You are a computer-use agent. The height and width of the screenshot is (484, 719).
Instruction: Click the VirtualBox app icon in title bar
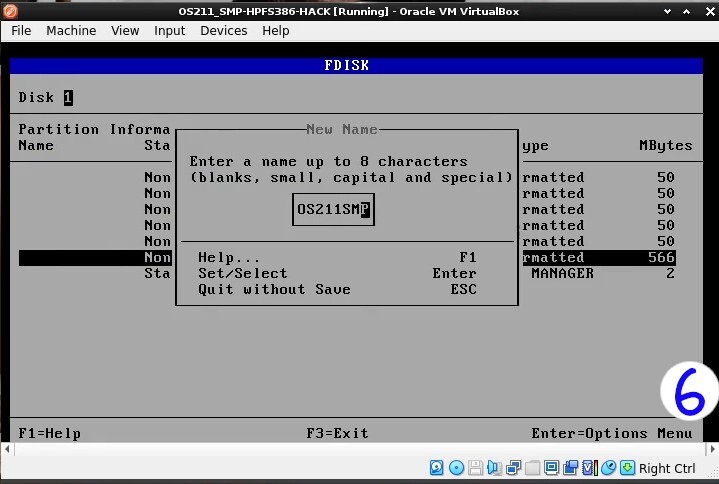[10, 11]
